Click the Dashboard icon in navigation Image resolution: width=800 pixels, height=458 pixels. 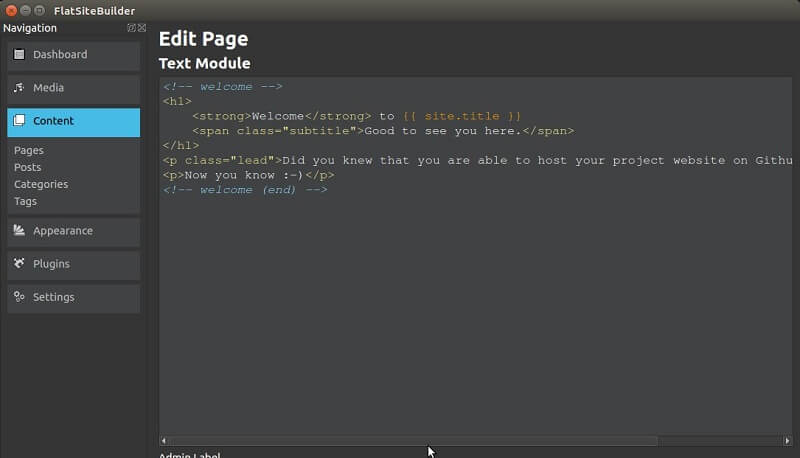point(19,54)
